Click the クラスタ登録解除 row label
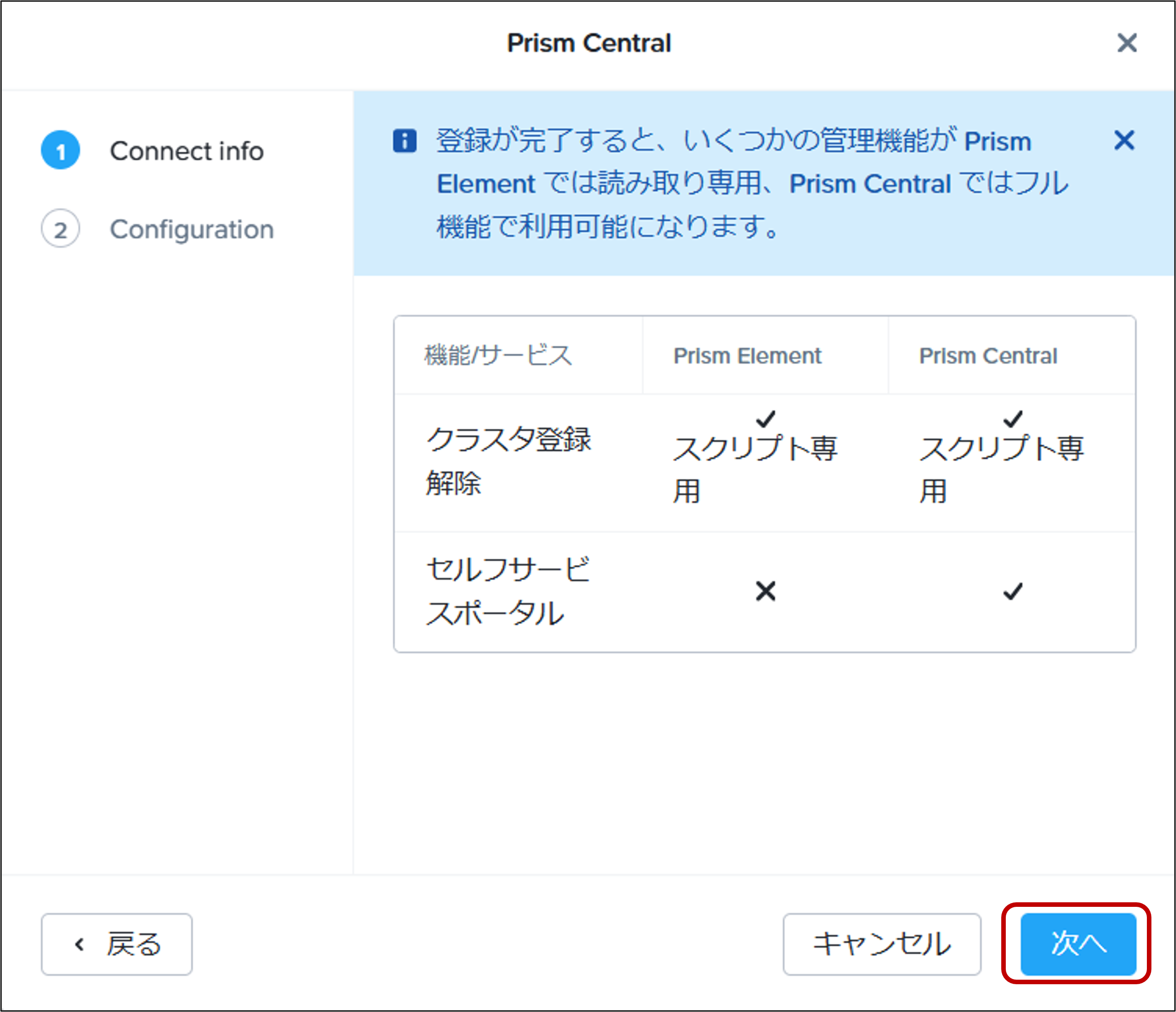Image resolution: width=1176 pixels, height=1012 pixels. 508,461
